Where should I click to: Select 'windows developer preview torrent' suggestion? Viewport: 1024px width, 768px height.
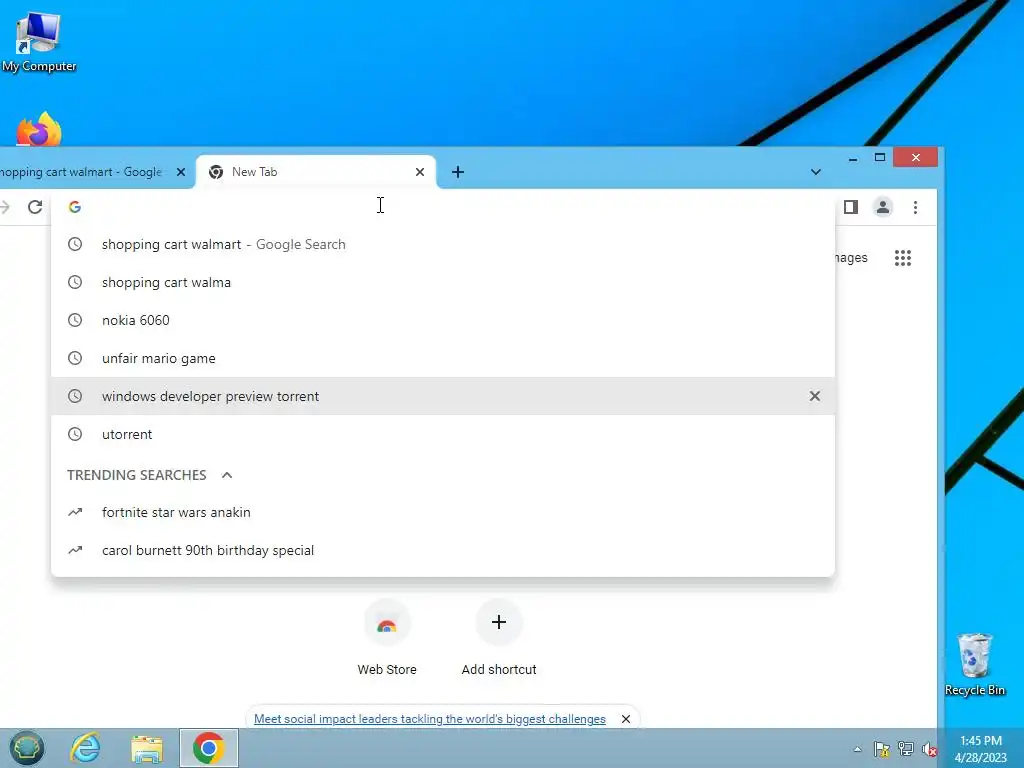[x=443, y=396]
